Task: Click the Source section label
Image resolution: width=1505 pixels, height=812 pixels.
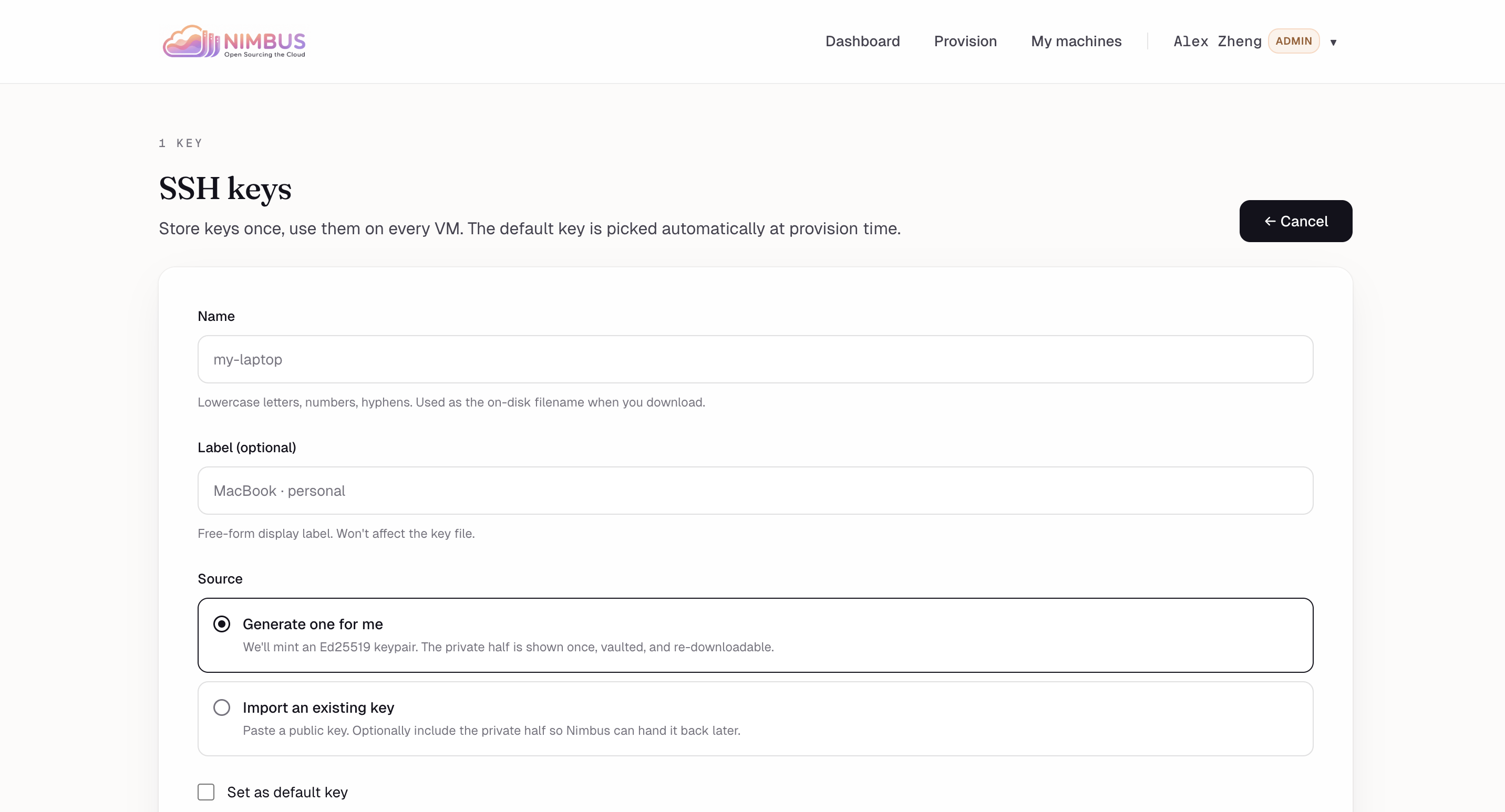Action: pyautogui.click(x=220, y=579)
